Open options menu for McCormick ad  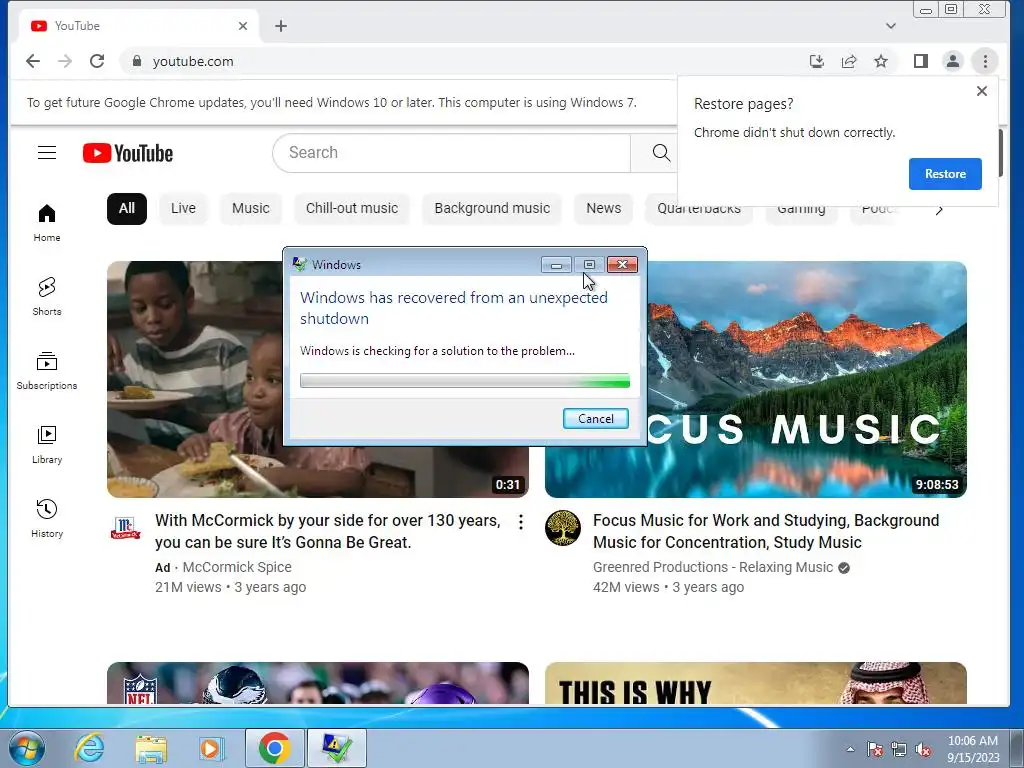[520, 522]
